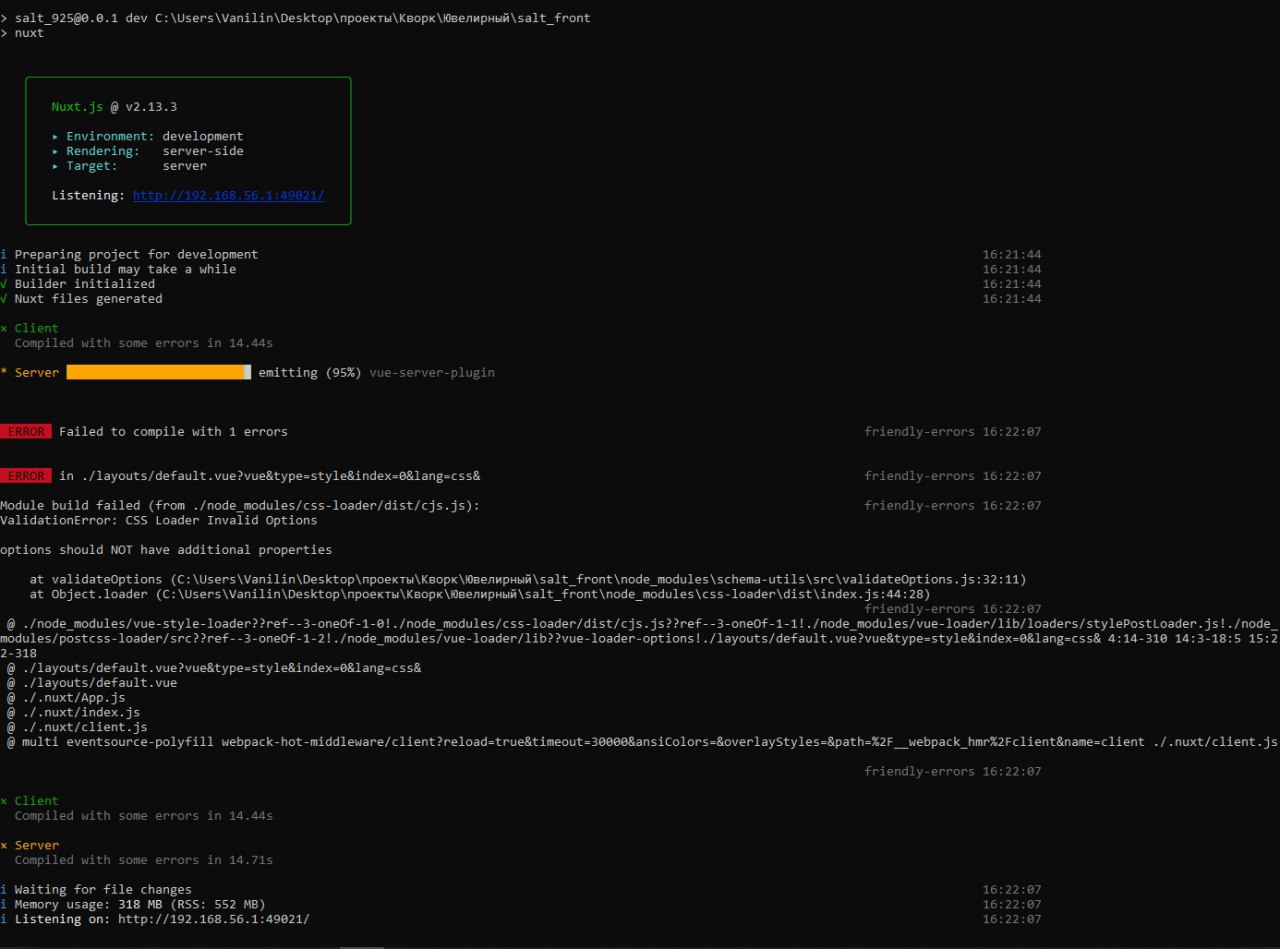The width and height of the screenshot is (1280, 949).
Task: Click the '@ ./.nuxt/App.js' line
Action: tap(66, 697)
